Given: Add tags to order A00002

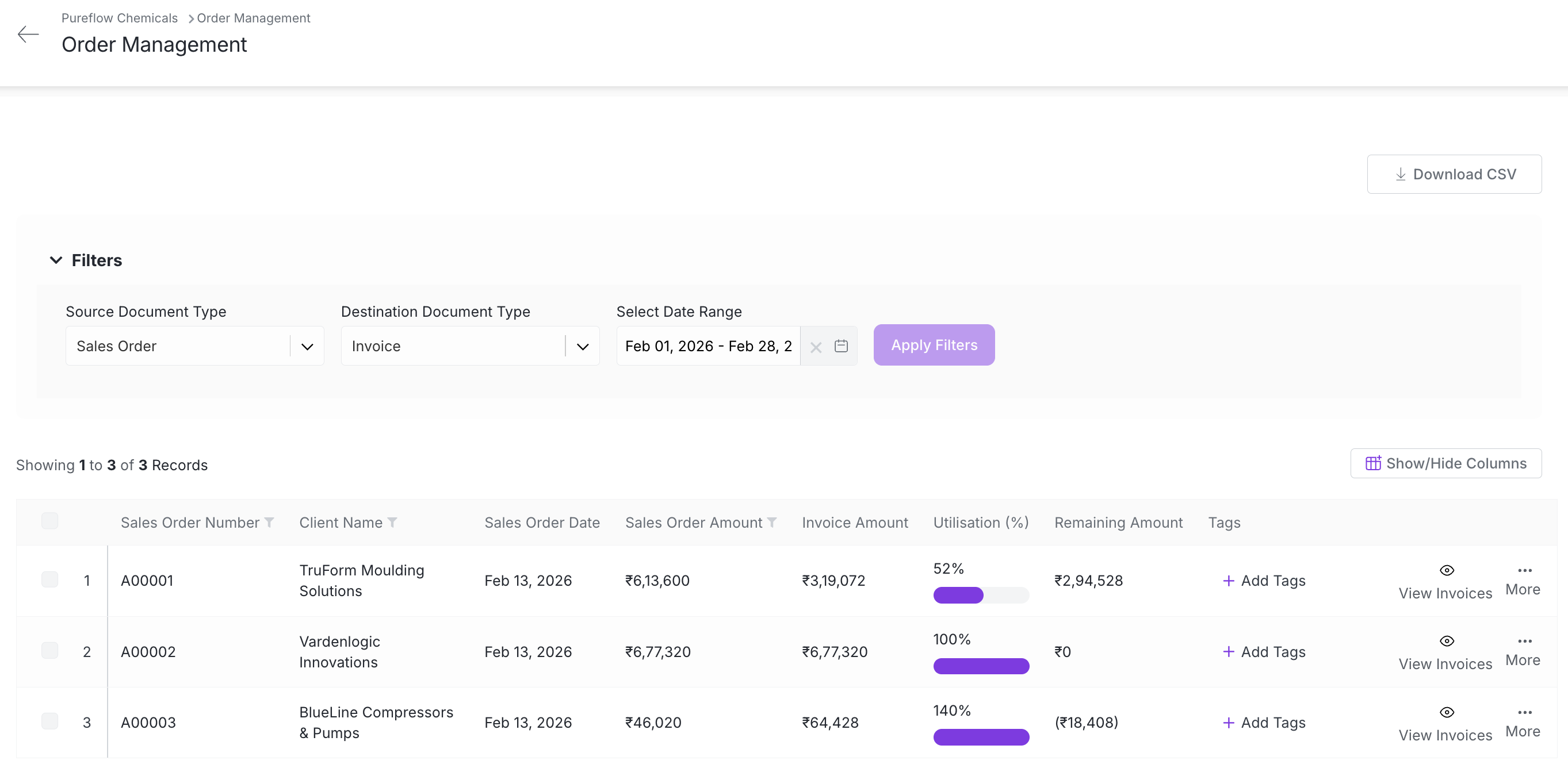Looking at the screenshot, I should (1264, 651).
